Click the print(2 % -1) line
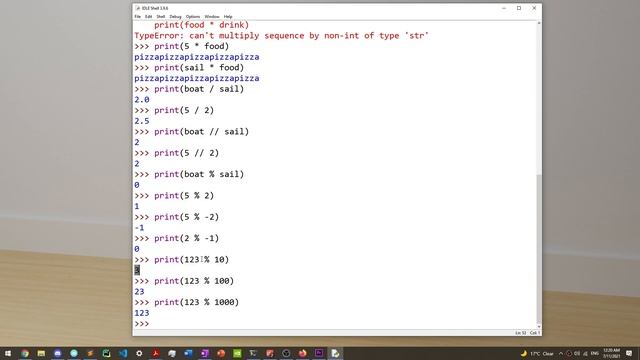640x360 pixels. pyautogui.click(x=177, y=238)
